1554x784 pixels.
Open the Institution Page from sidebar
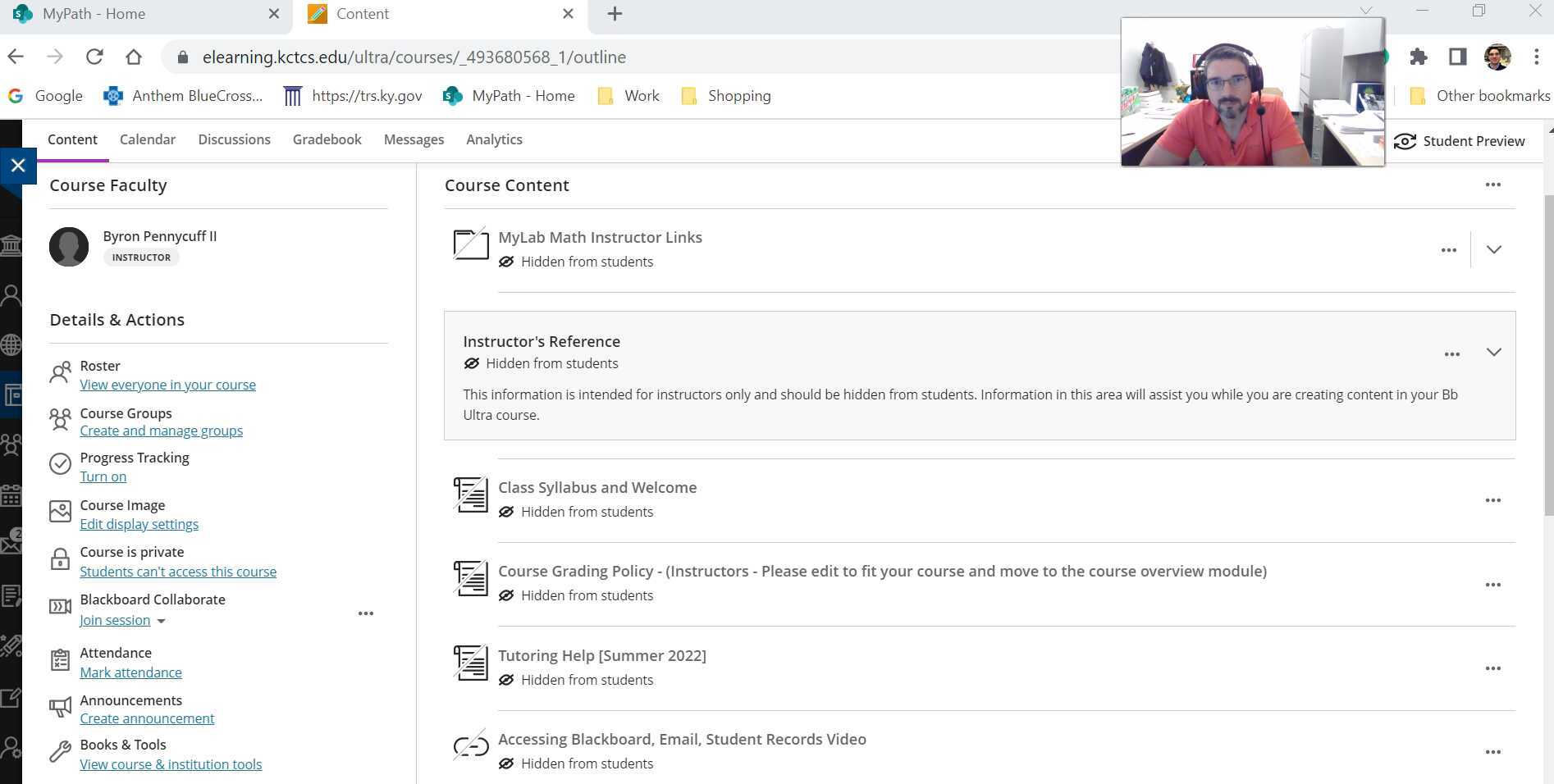pyautogui.click(x=12, y=245)
